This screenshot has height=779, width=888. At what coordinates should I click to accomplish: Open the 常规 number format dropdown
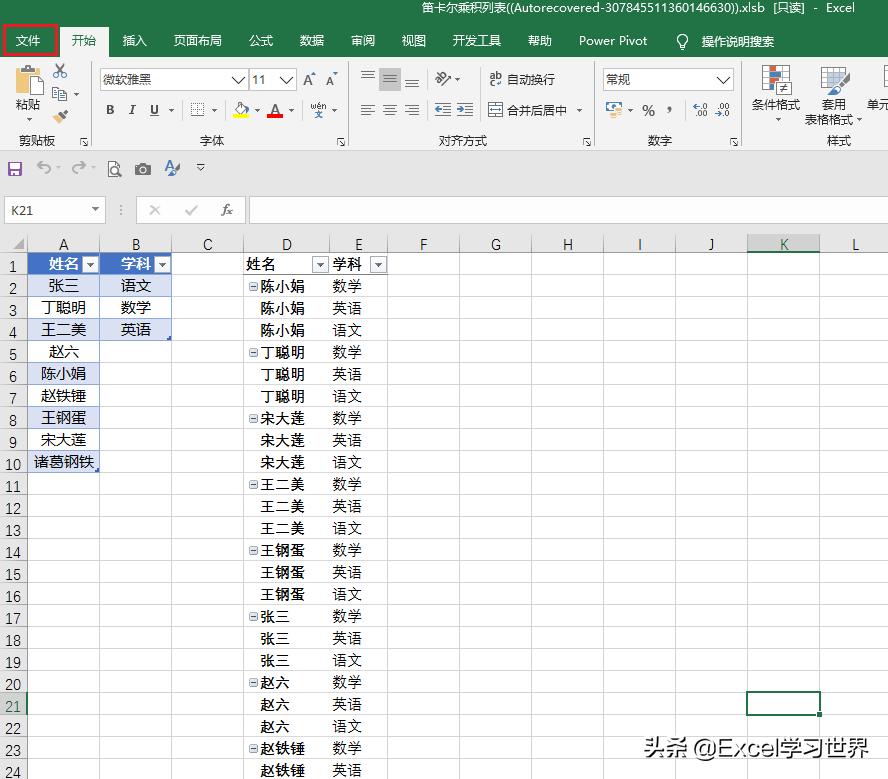point(665,79)
